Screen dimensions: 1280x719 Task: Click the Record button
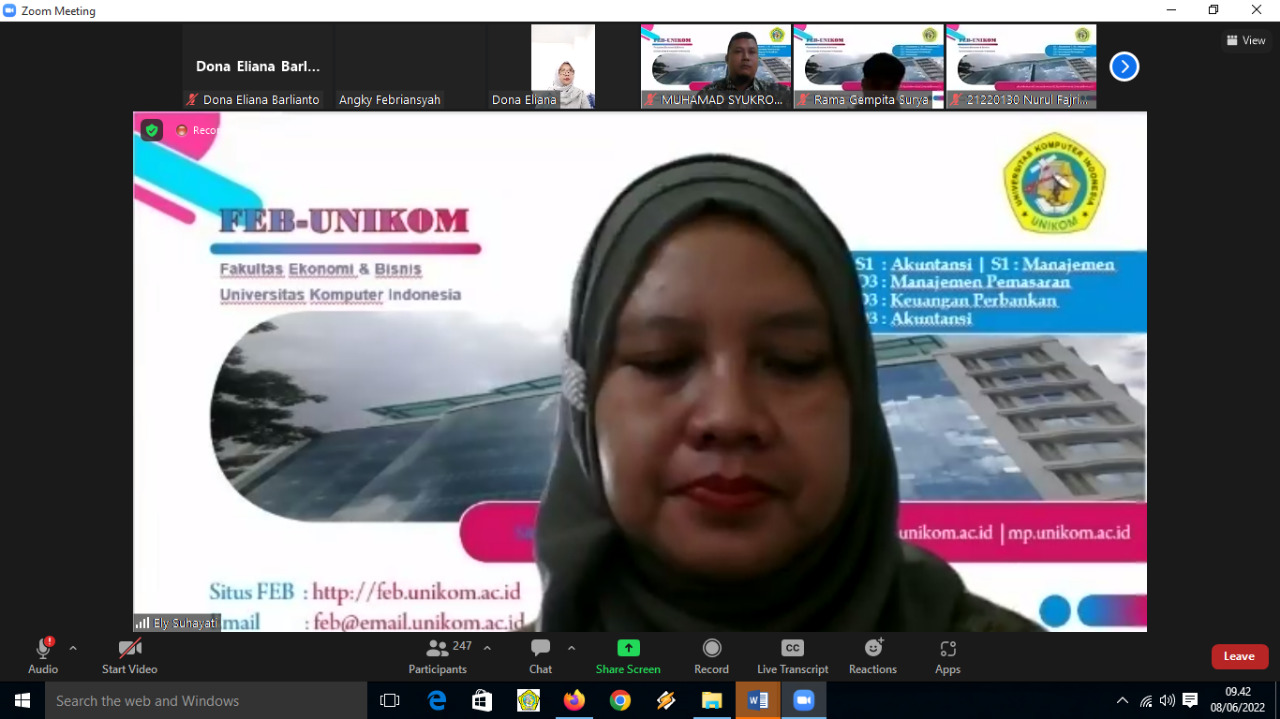pos(712,656)
